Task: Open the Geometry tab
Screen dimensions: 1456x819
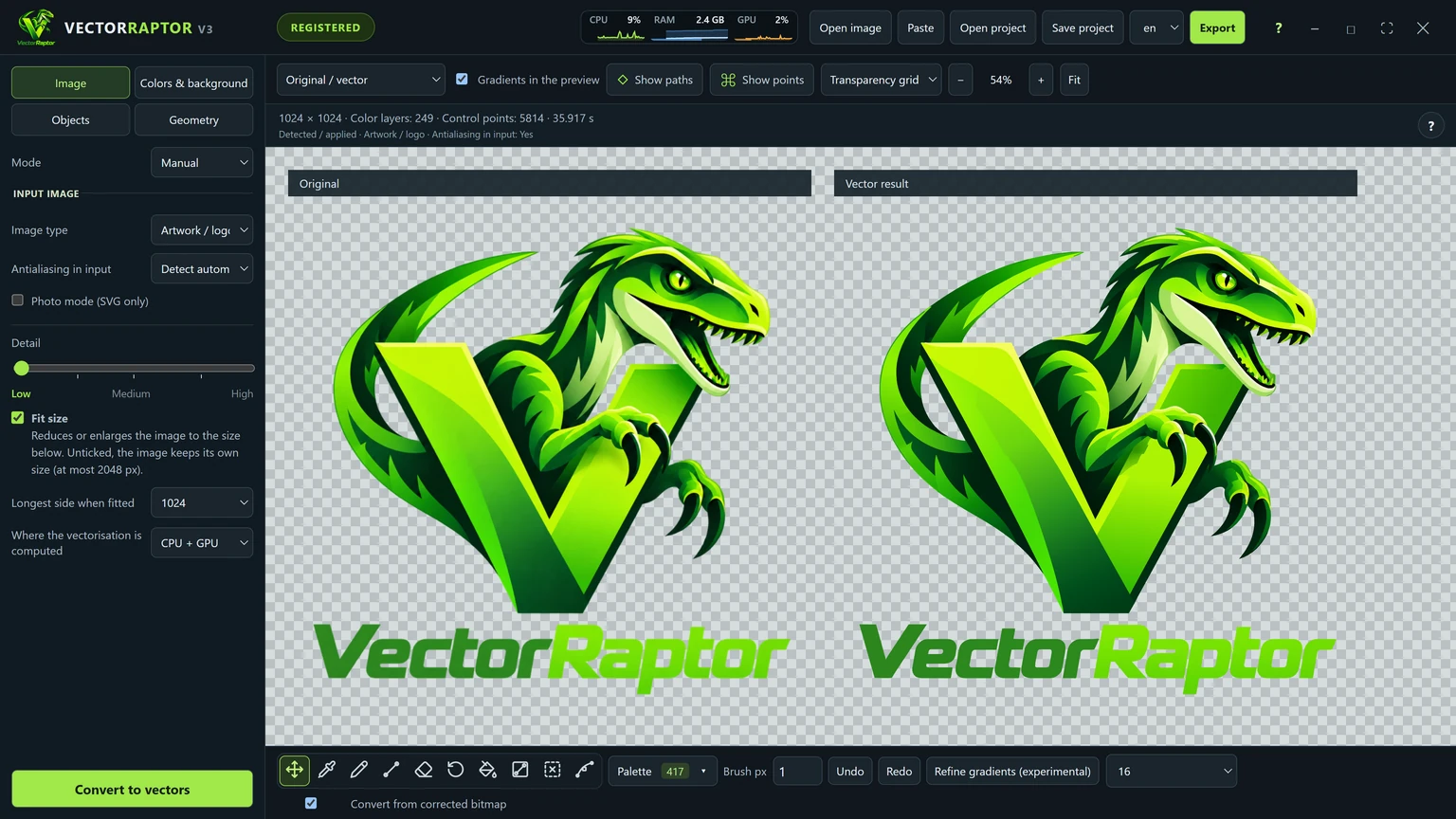Action: (193, 119)
